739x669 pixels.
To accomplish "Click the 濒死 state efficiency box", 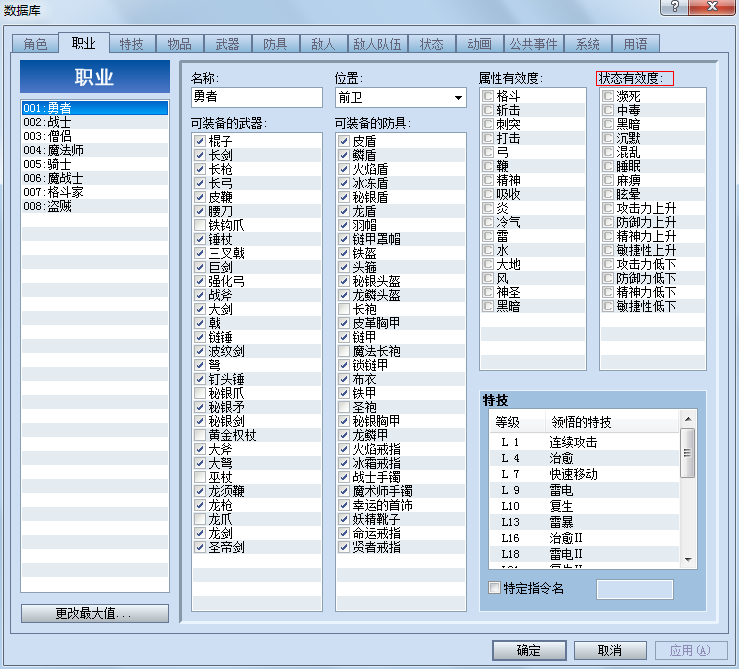I will (x=608, y=96).
